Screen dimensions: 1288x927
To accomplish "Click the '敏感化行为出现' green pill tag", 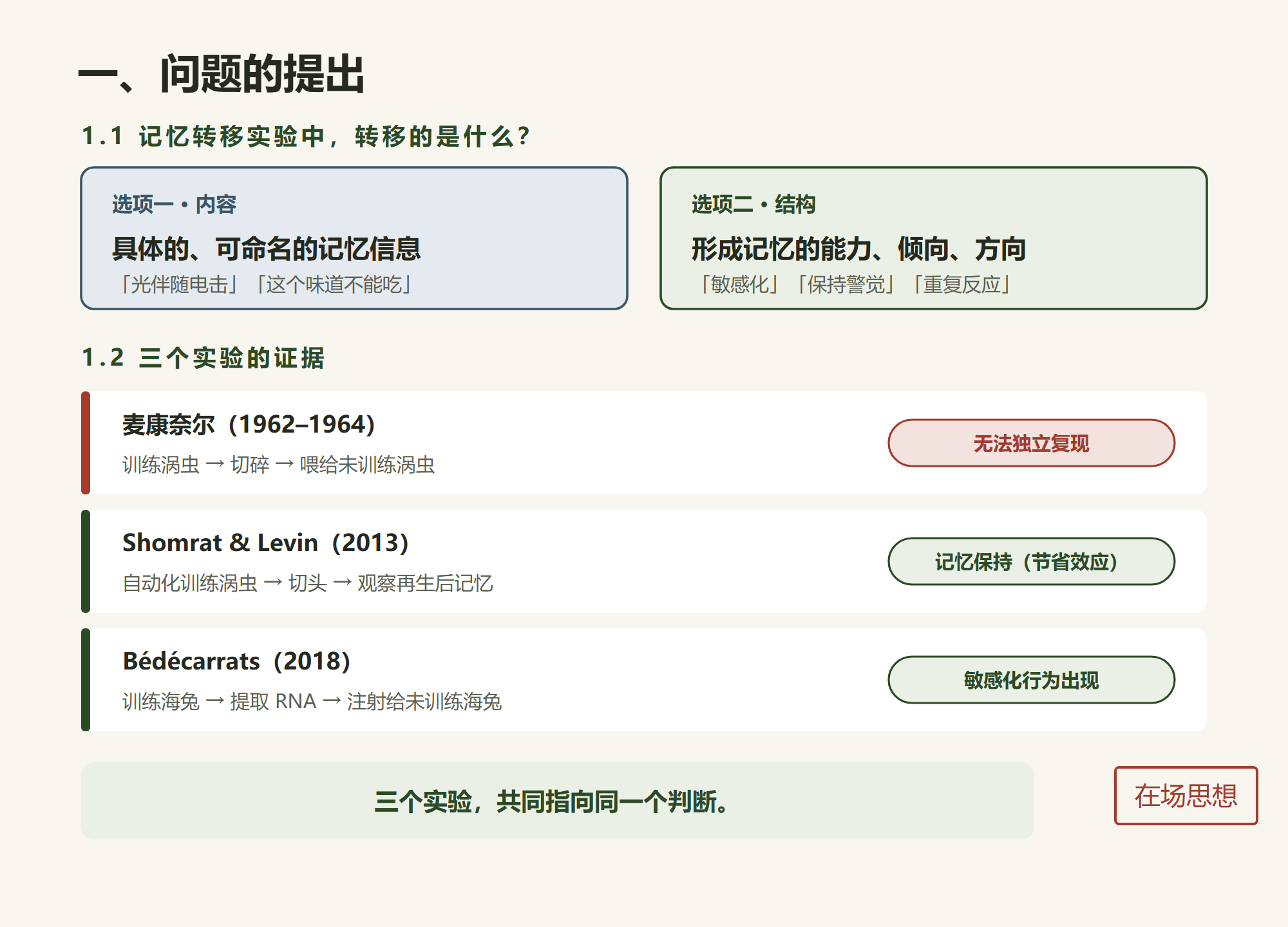I will pos(1032,680).
